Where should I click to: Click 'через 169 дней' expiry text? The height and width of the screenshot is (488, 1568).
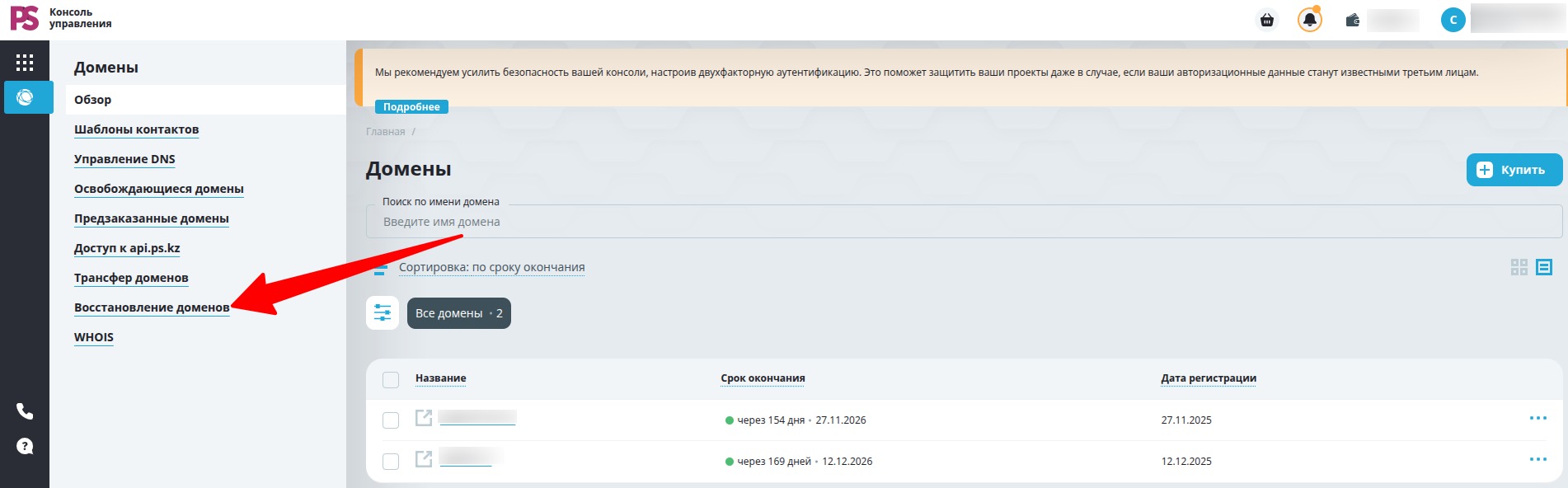click(774, 462)
